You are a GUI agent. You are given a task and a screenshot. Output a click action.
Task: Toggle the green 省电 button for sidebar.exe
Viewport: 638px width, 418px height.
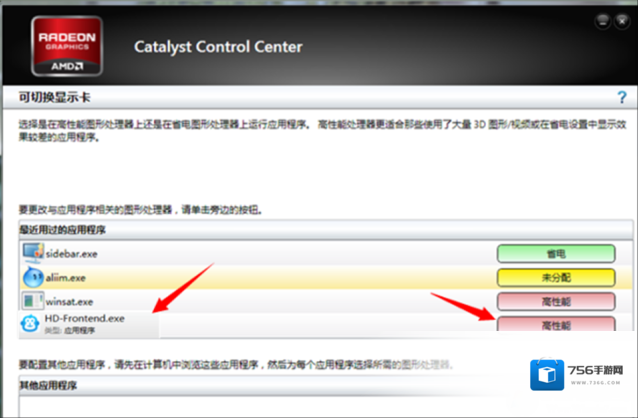(556, 254)
